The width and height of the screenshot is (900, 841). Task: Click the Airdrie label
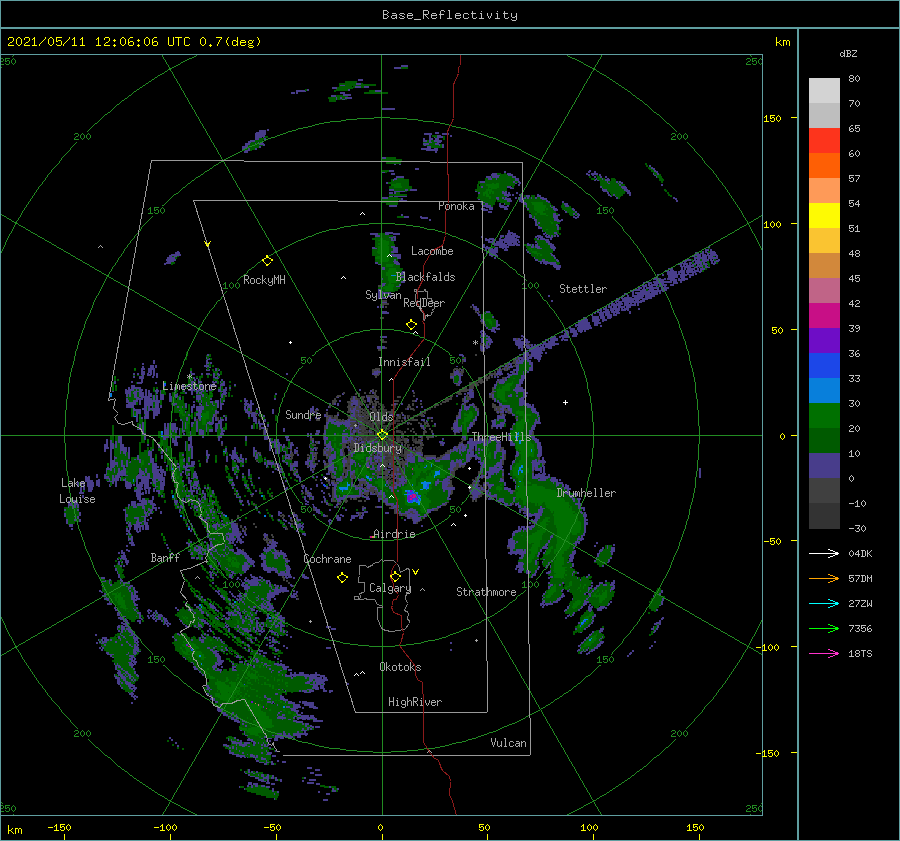(394, 534)
